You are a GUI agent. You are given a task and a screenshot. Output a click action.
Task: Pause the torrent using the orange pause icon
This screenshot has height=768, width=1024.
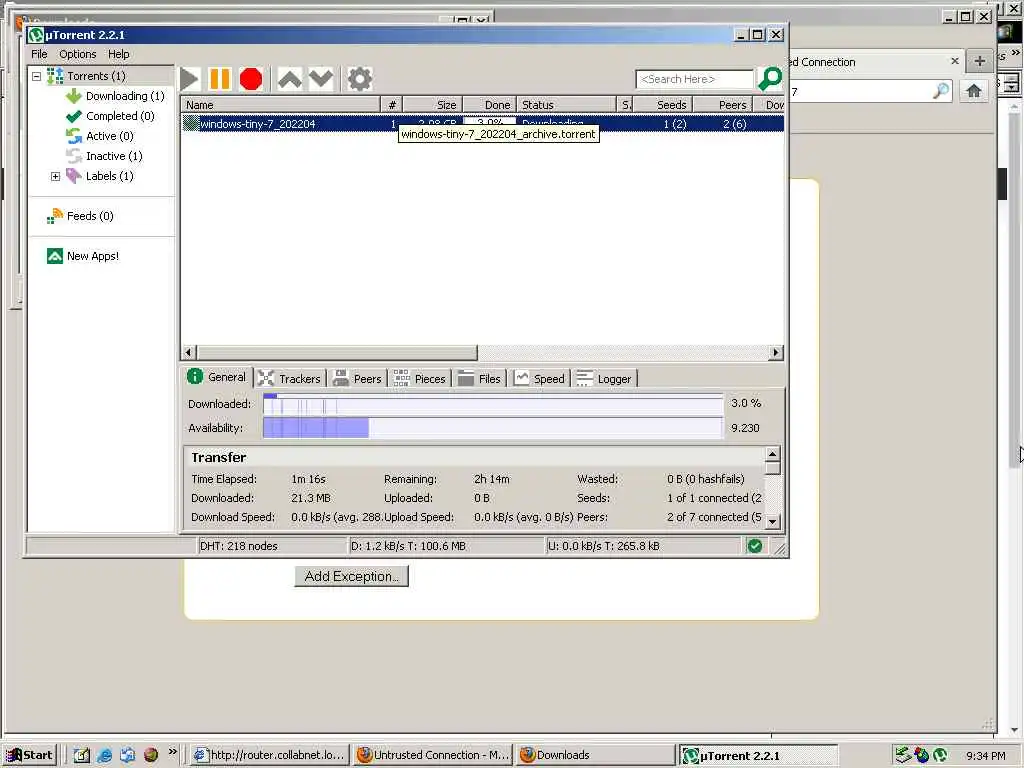tap(219, 79)
